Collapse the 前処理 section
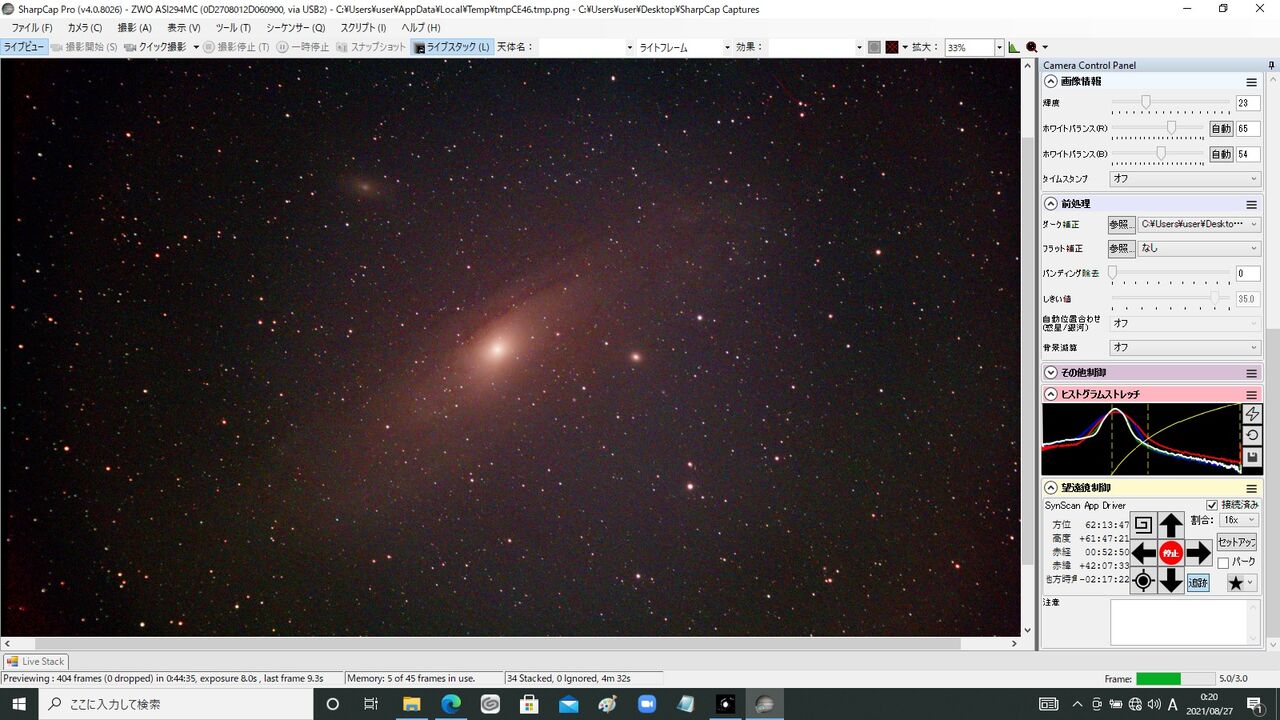Image resolution: width=1280 pixels, height=720 pixels. [1050, 204]
